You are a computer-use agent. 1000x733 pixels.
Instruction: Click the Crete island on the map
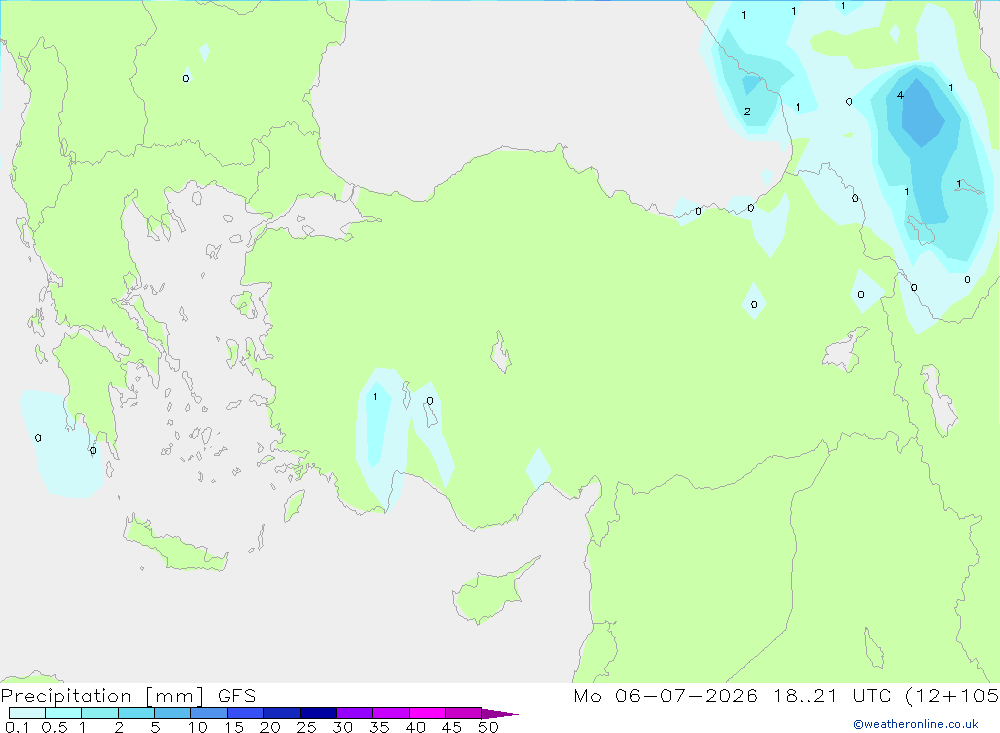click(175, 545)
